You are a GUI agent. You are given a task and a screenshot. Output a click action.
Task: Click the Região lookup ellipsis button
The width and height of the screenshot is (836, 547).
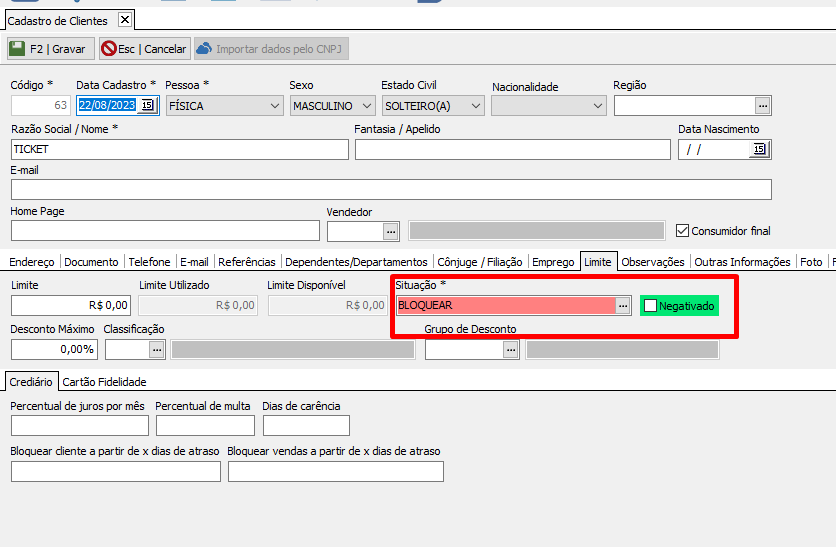pos(762,105)
